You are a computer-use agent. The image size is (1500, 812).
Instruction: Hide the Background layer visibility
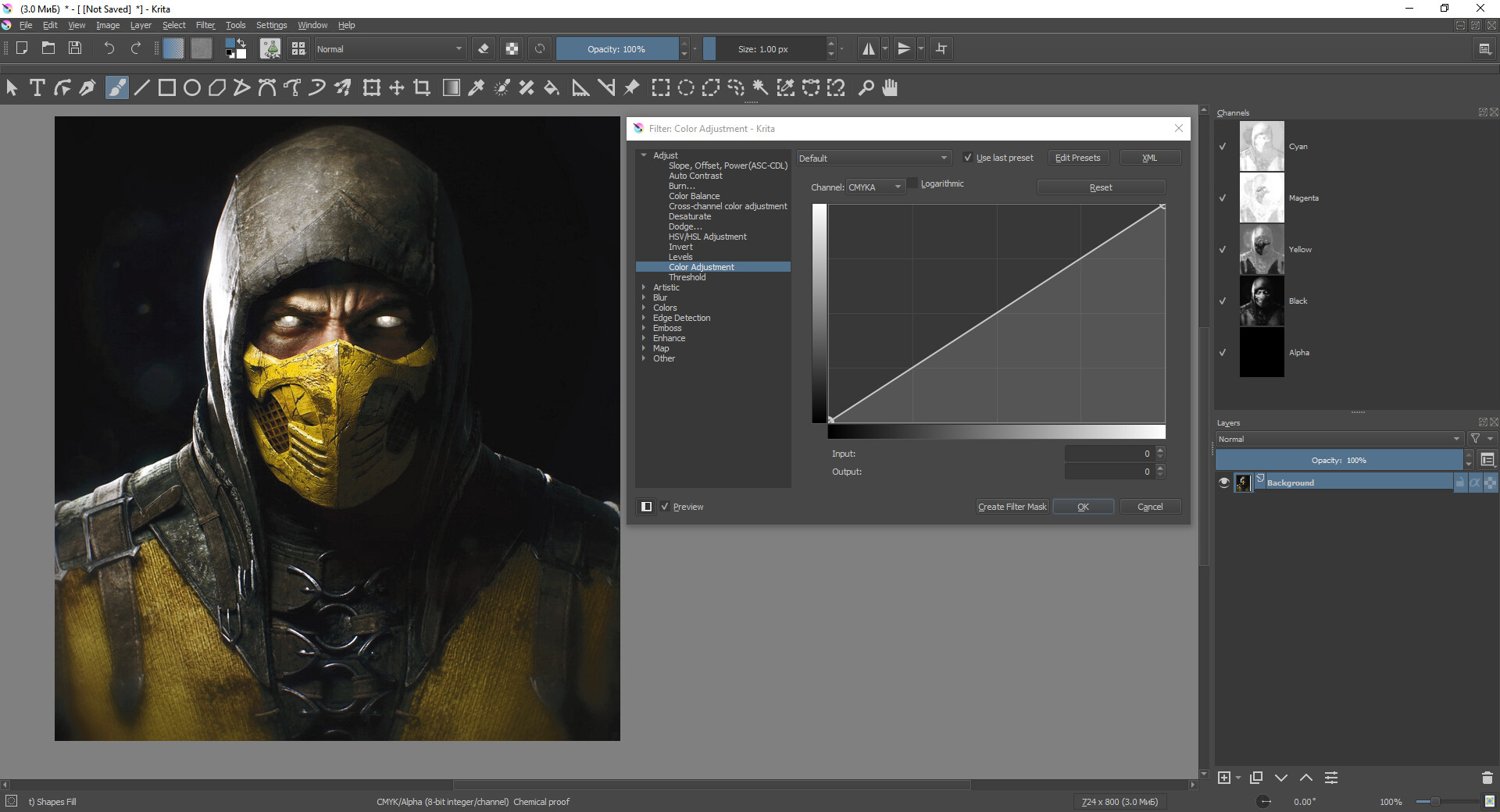1223,483
